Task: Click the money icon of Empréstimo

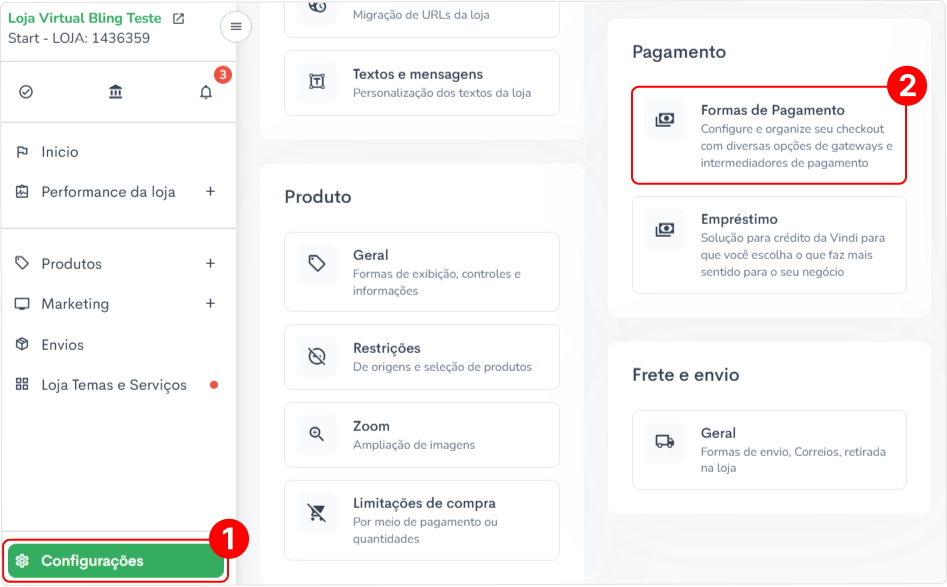Action: pos(665,229)
